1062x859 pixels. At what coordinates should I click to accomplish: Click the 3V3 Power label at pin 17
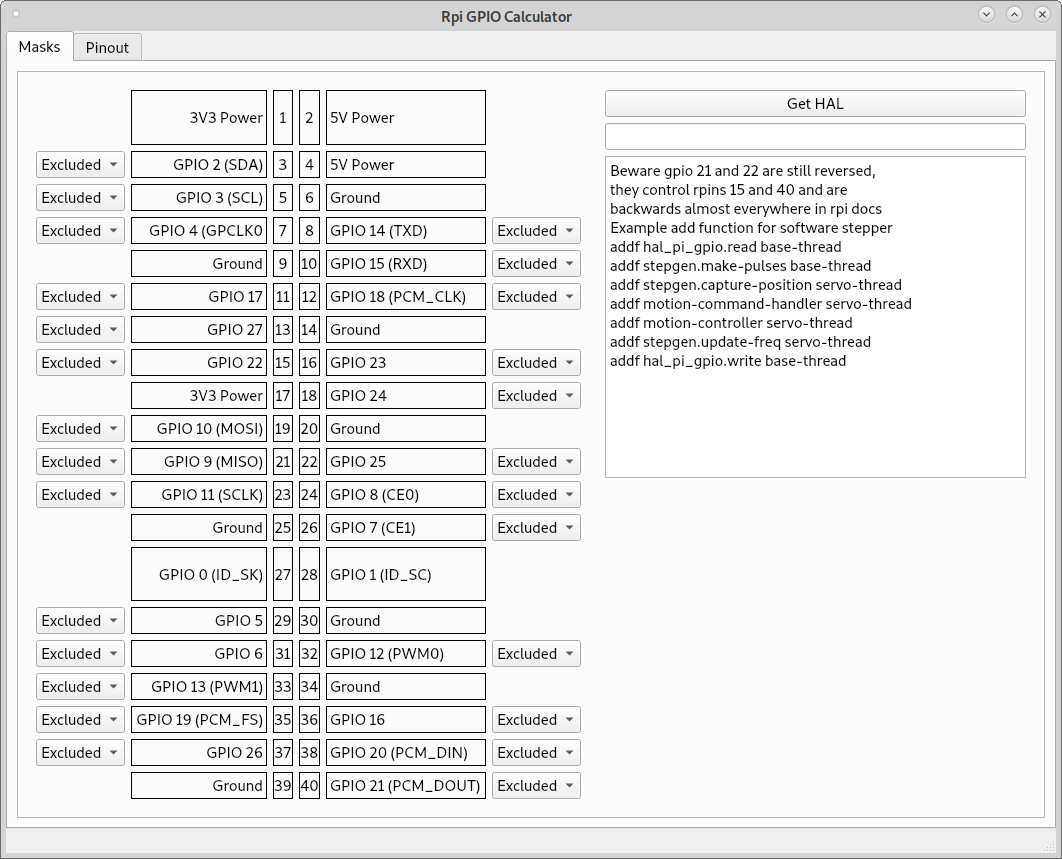[198, 396]
